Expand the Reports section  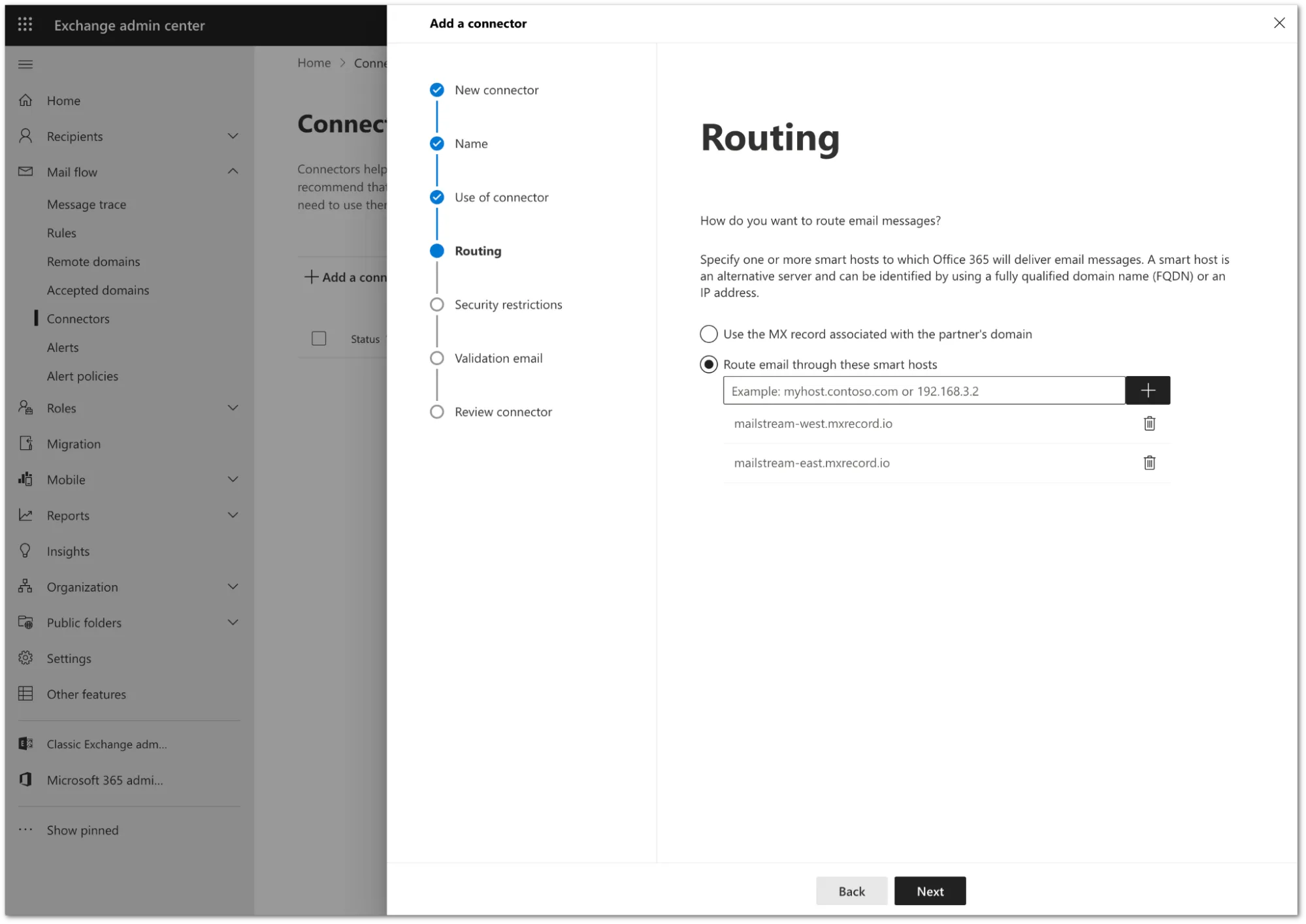point(233,515)
